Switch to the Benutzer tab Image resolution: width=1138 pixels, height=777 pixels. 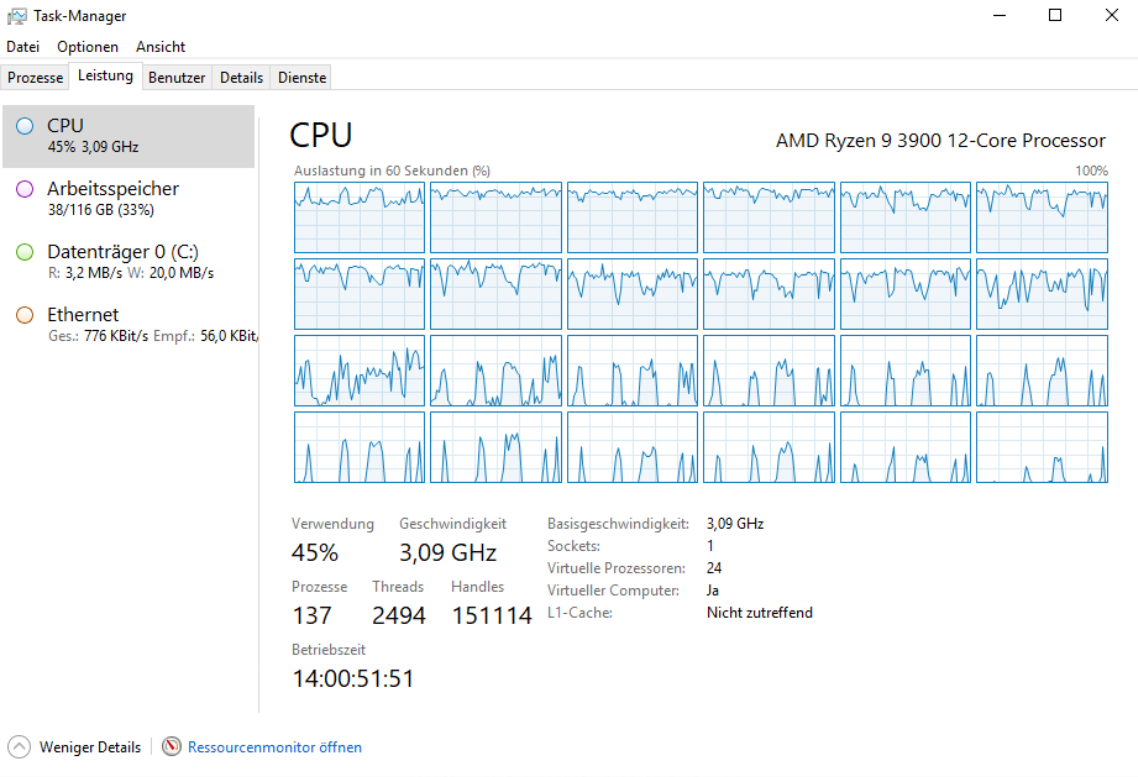pos(176,78)
